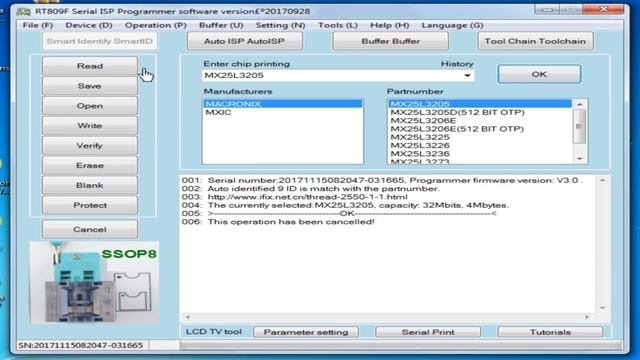Click the SSOP8 socket adapter image
640x360 pixels.
click(94, 282)
